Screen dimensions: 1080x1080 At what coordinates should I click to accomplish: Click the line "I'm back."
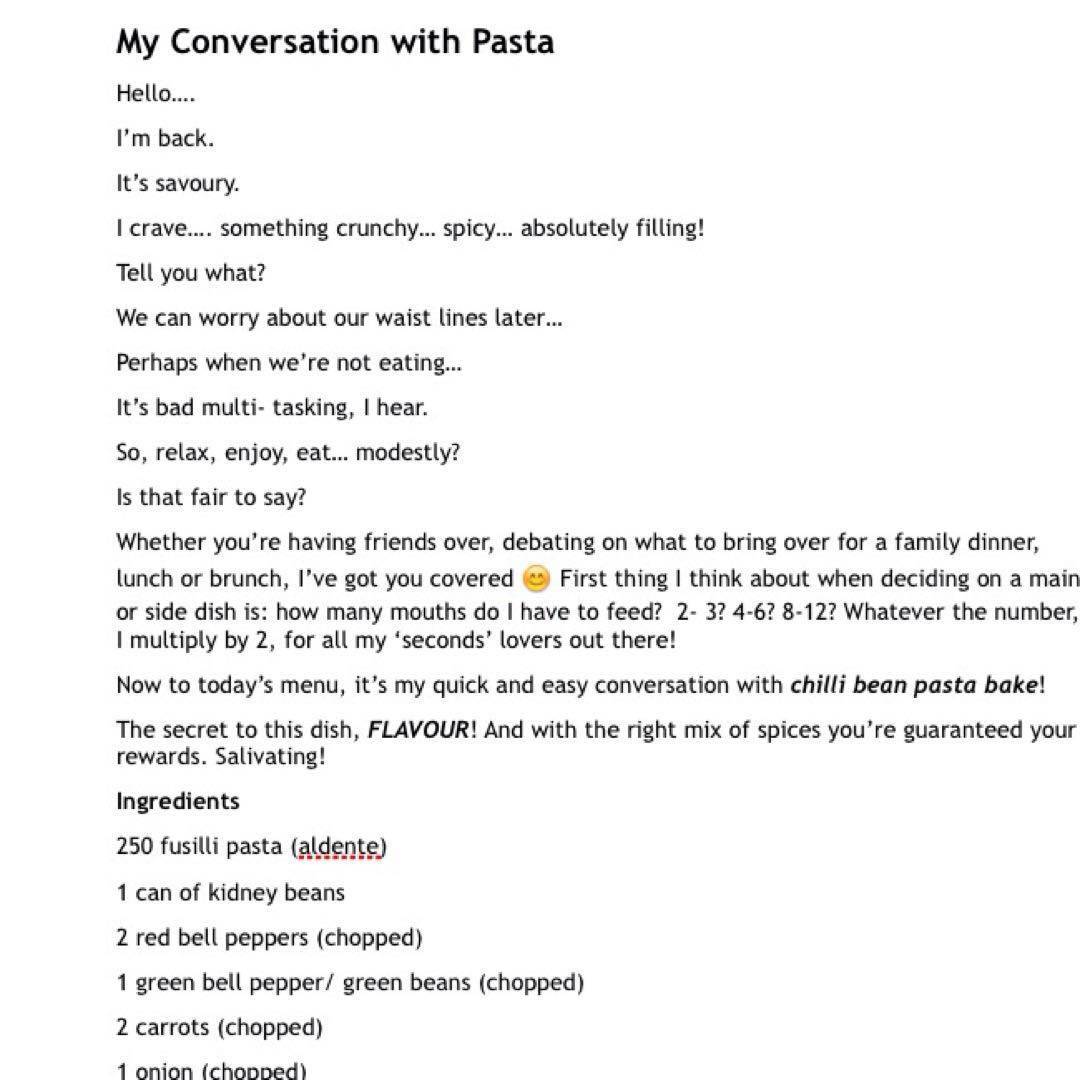pos(165,139)
